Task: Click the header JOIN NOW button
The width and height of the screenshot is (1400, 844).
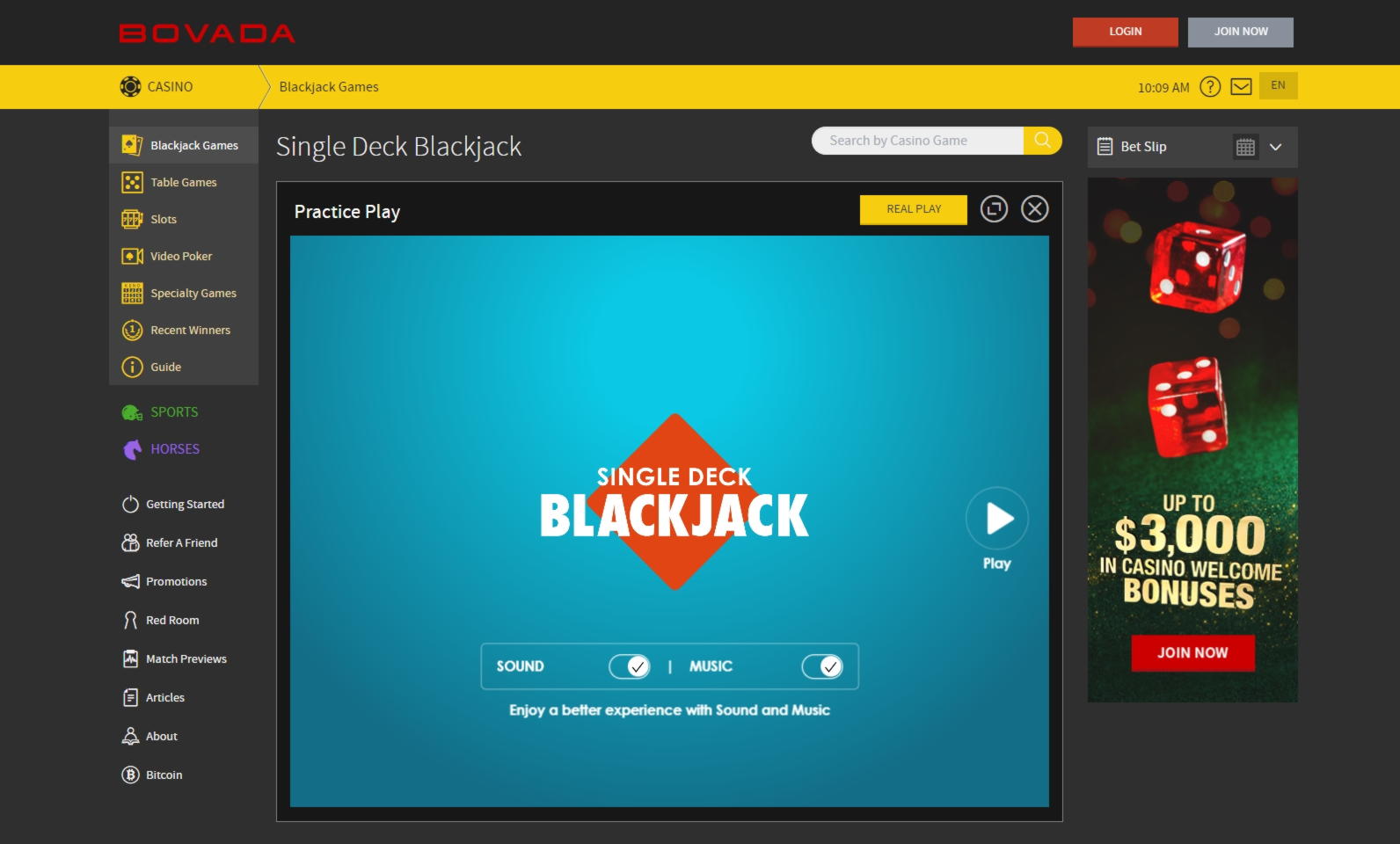Action: (x=1241, y=32)
